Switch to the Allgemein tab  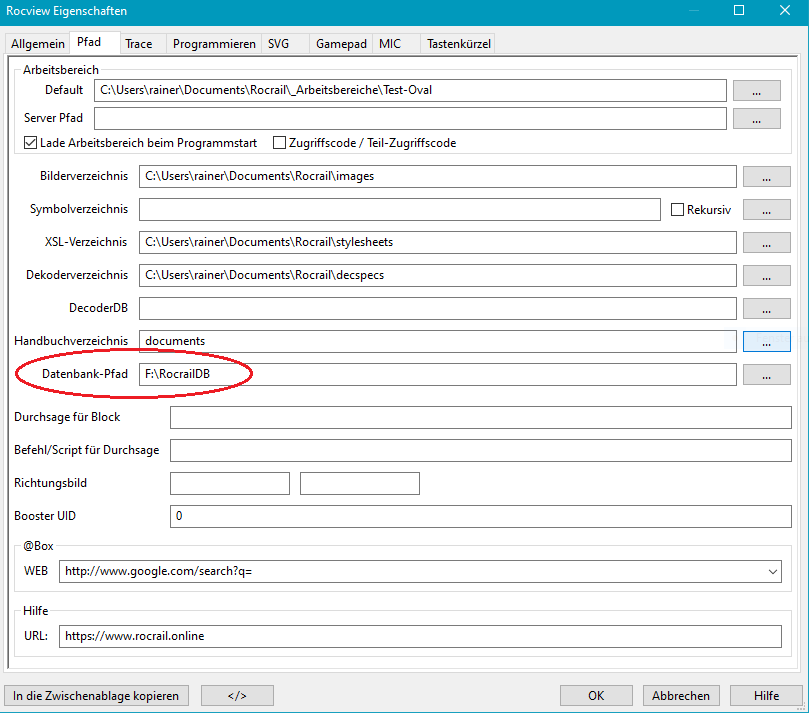38,44
